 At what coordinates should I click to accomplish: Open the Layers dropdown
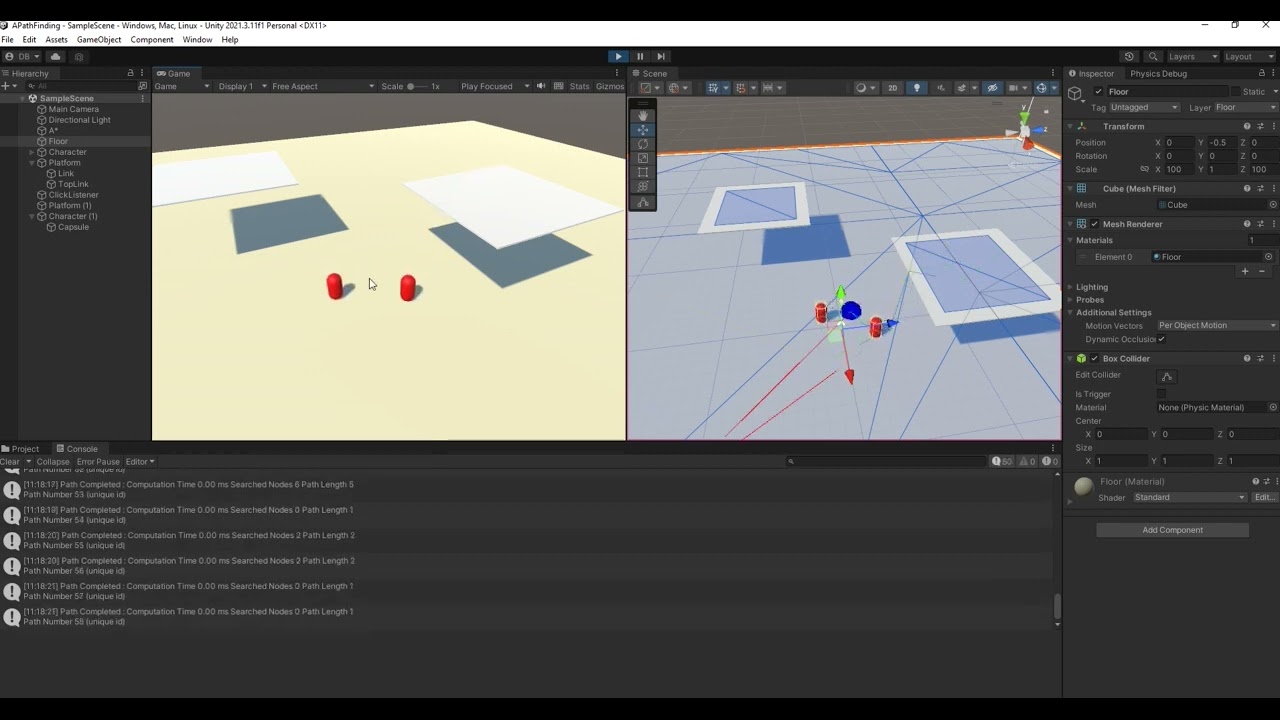click(x=1193, y=57)
